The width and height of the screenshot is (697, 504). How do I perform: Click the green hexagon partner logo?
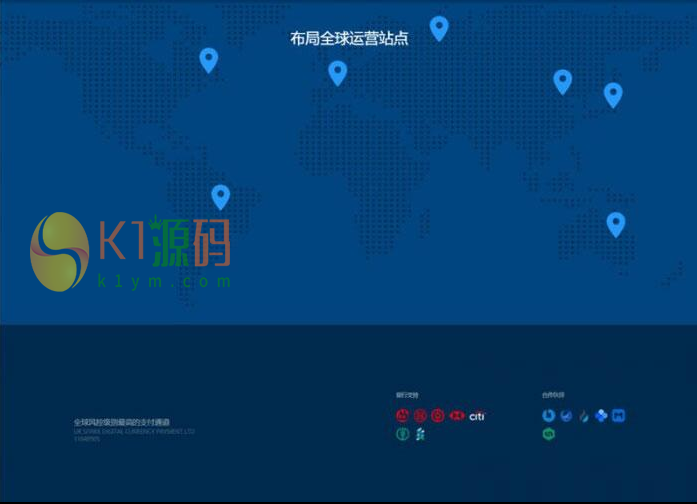[549, 434]
